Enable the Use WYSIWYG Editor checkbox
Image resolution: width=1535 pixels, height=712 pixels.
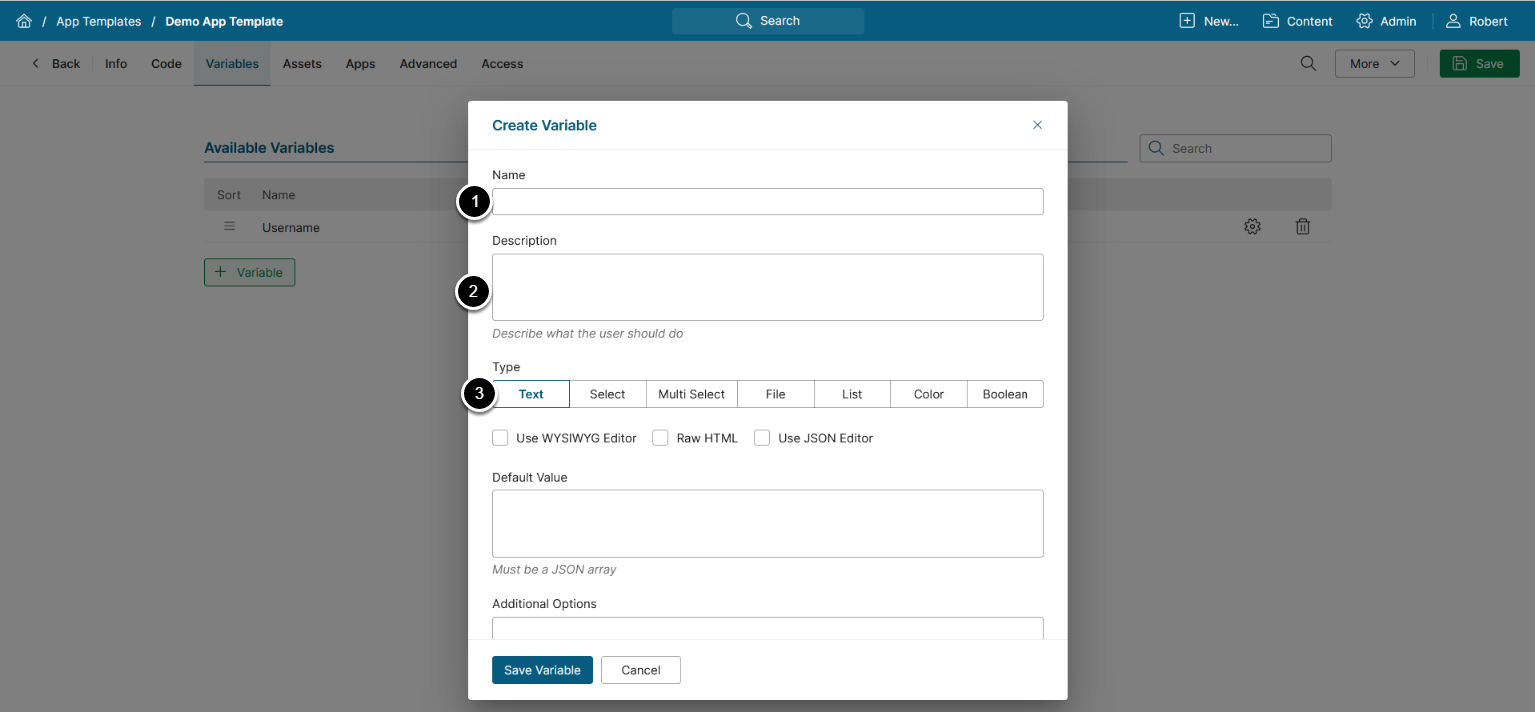pyautogui.click(x=501, y=438)
